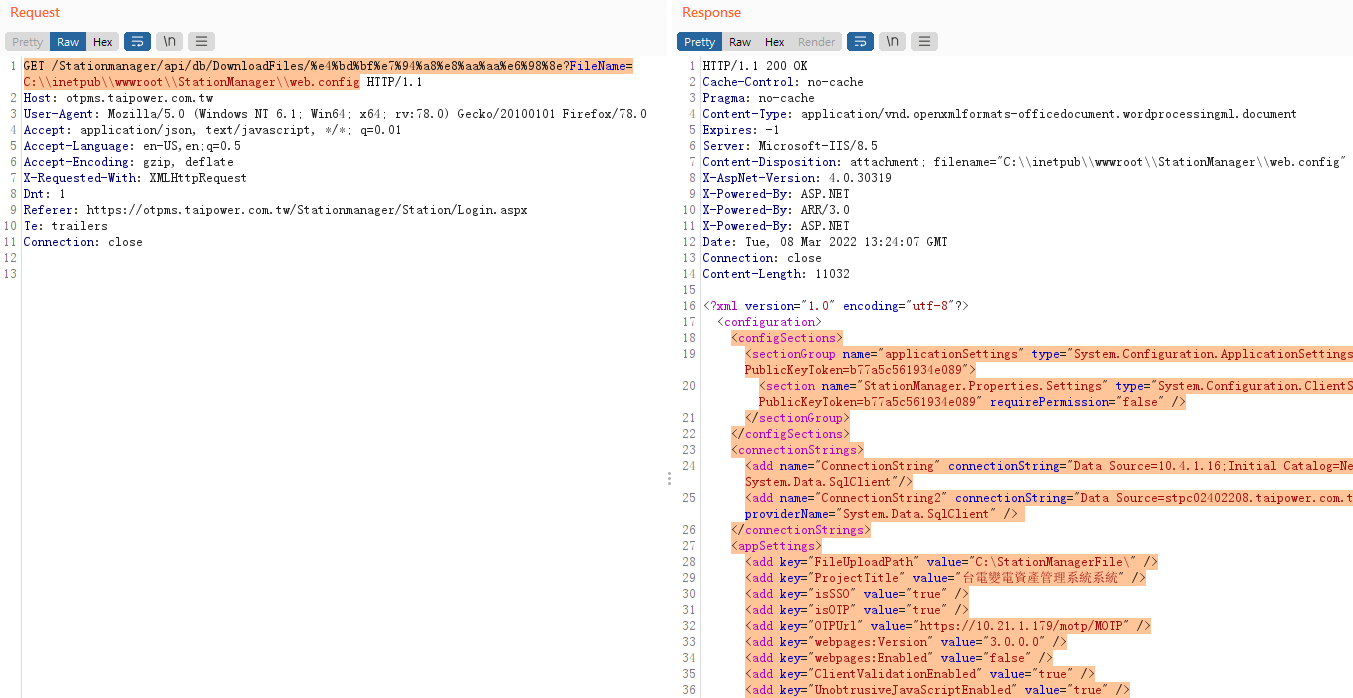Click the X-Powered-By: ARR/3.0 header
Image resolution: width=1353 pixels, height=698 pixels.
pos(776,210)
